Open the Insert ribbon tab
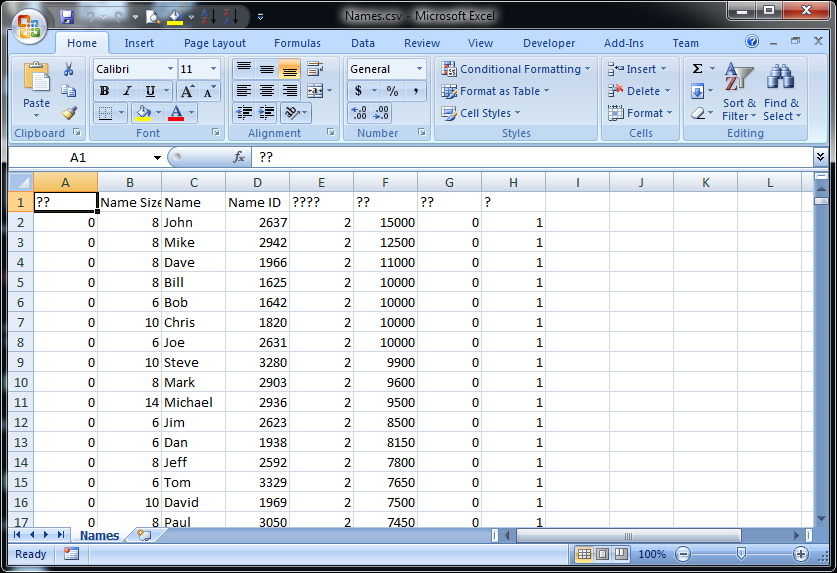 pyautogui.click(x=139, y=43)
